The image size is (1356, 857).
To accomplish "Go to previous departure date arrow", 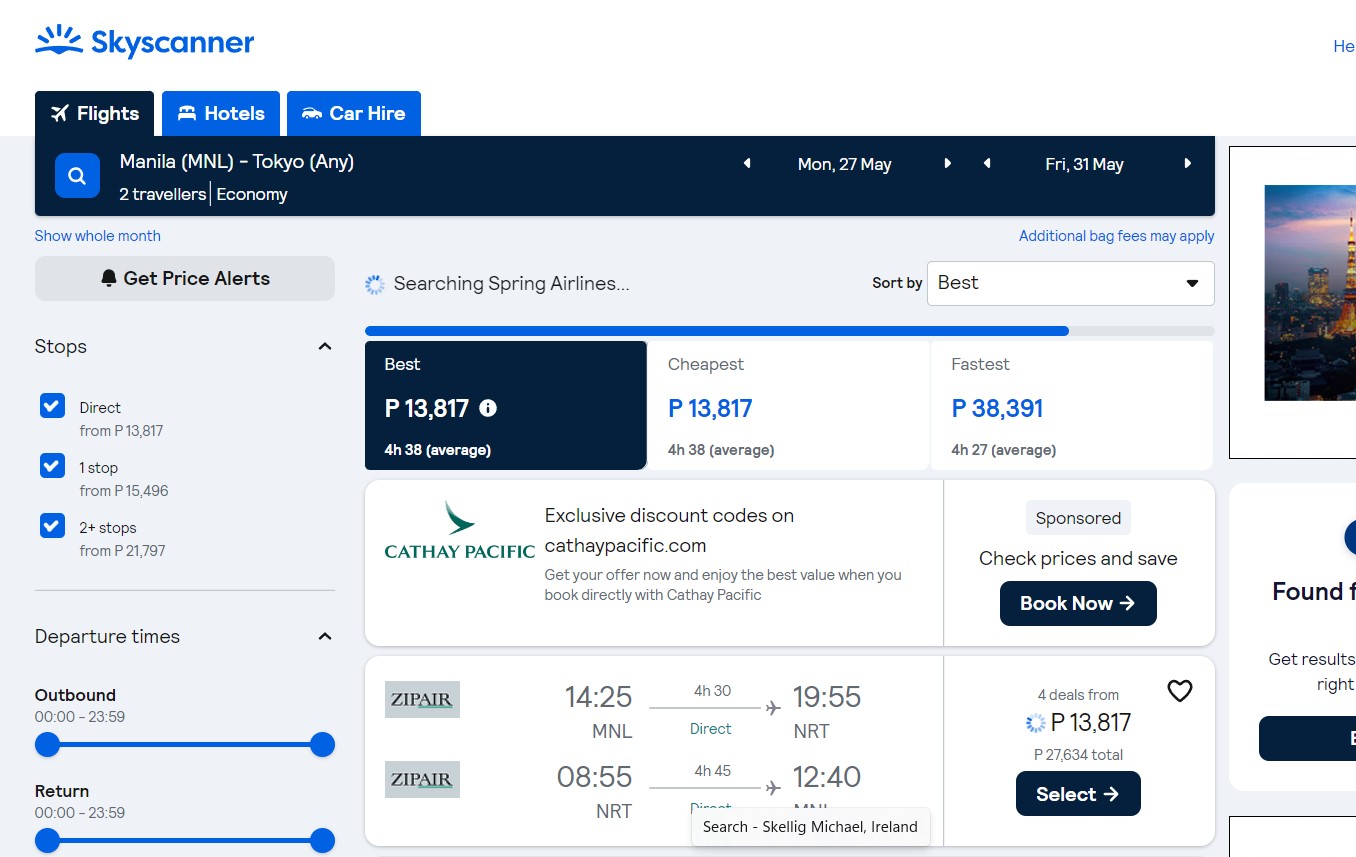I will point(746,164).
